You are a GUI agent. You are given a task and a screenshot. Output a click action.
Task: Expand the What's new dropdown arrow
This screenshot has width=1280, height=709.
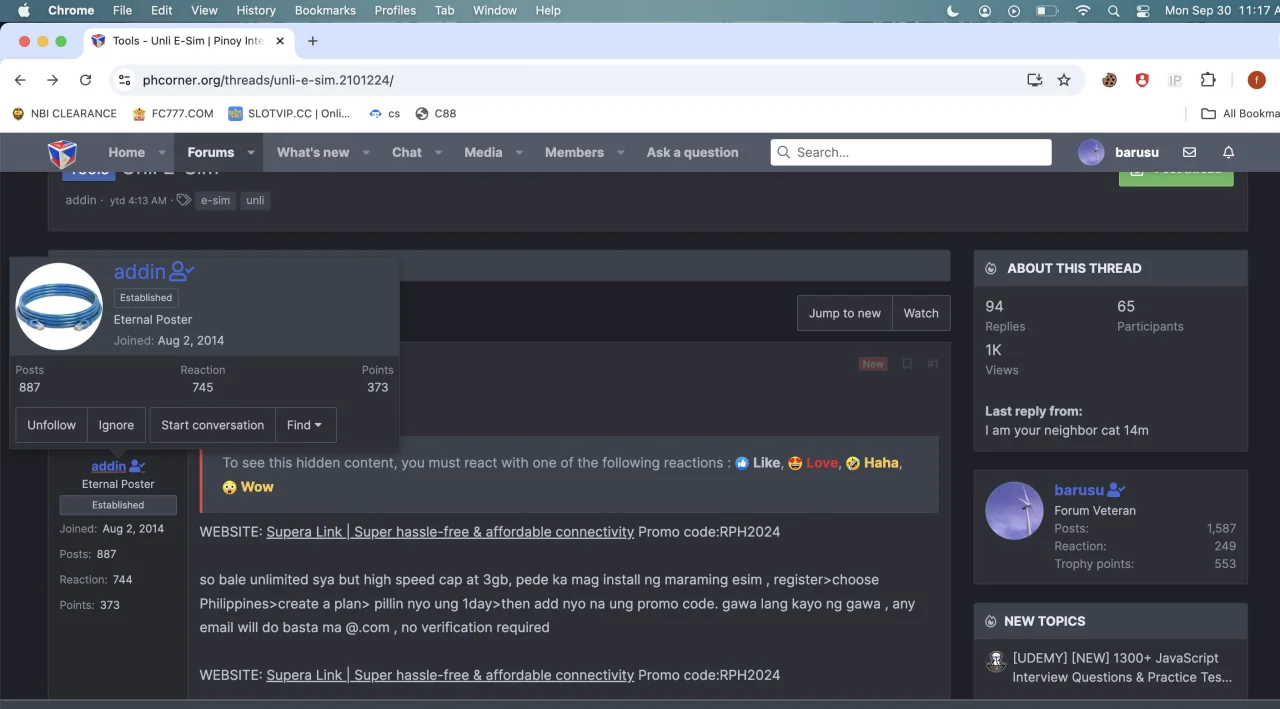366,153
